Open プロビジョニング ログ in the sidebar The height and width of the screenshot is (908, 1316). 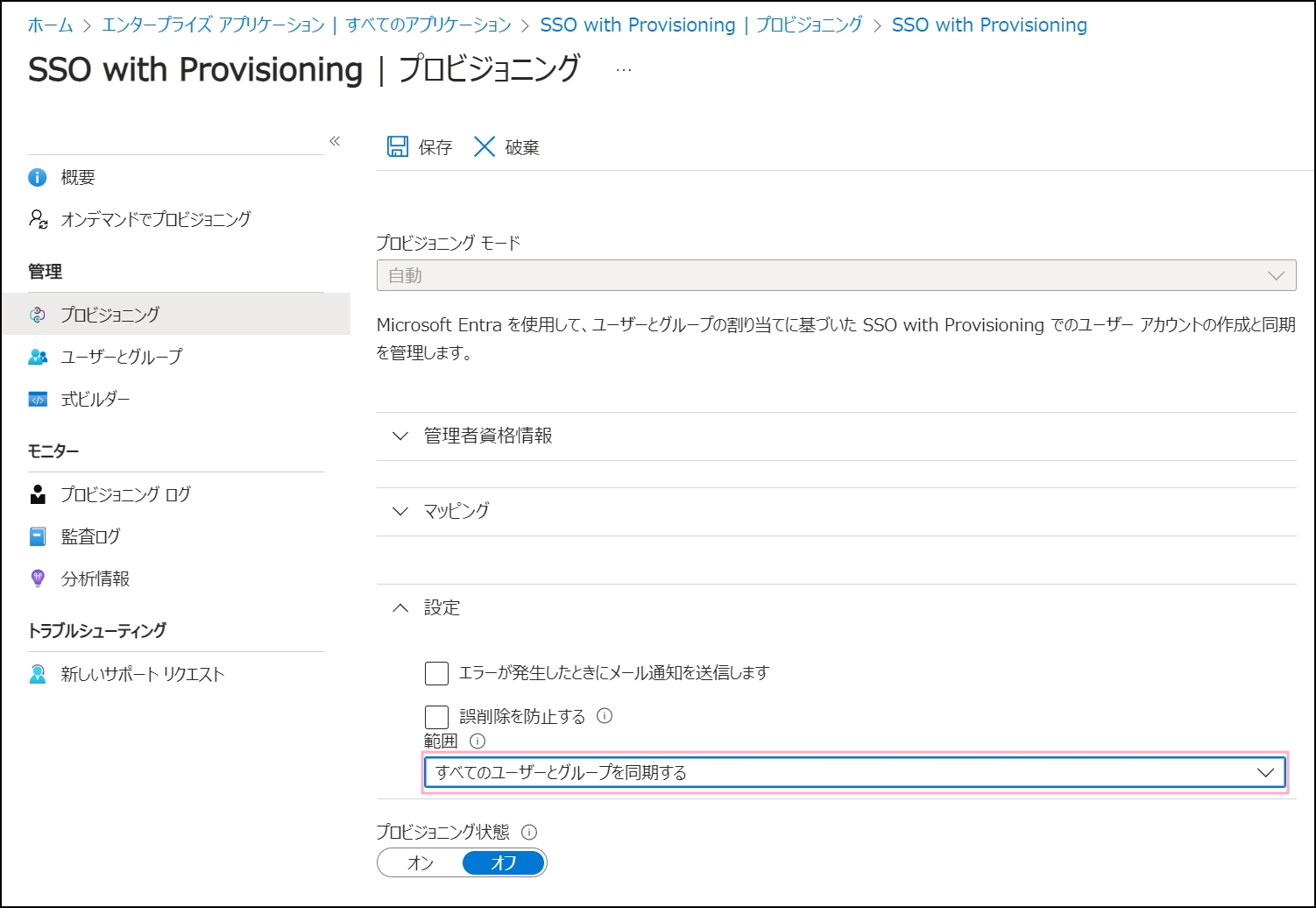pos(125,494)
